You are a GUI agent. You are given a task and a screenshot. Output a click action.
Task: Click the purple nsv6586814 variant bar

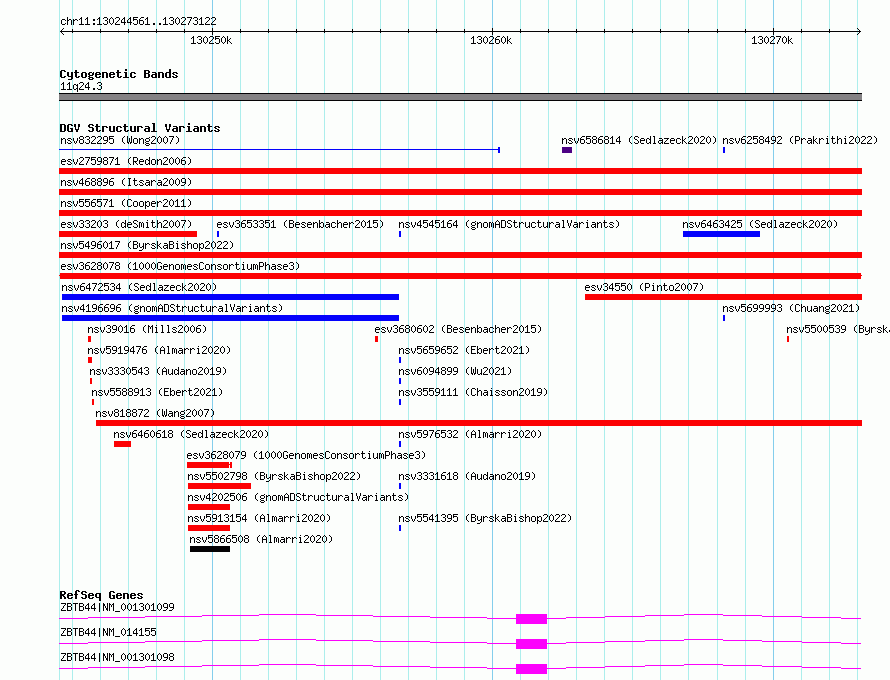[566, 150]
